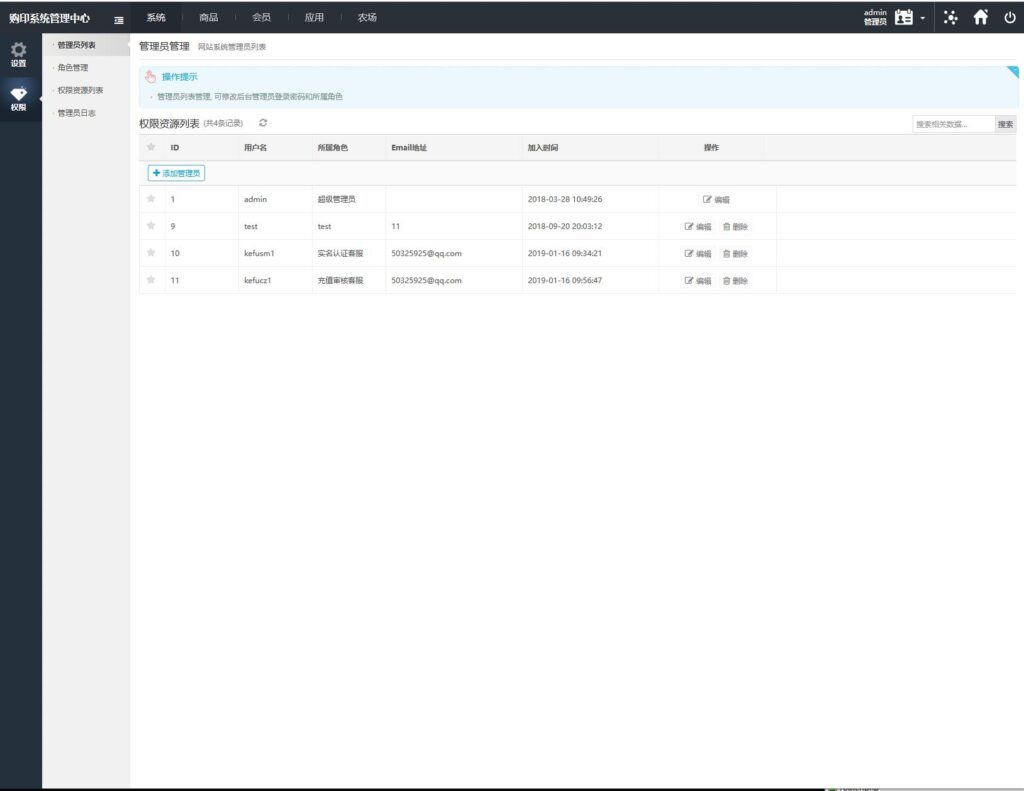The image size is (1024, 791).
Task: Click the refresh icon beside 权限资源列表
Action: point(263,123)
